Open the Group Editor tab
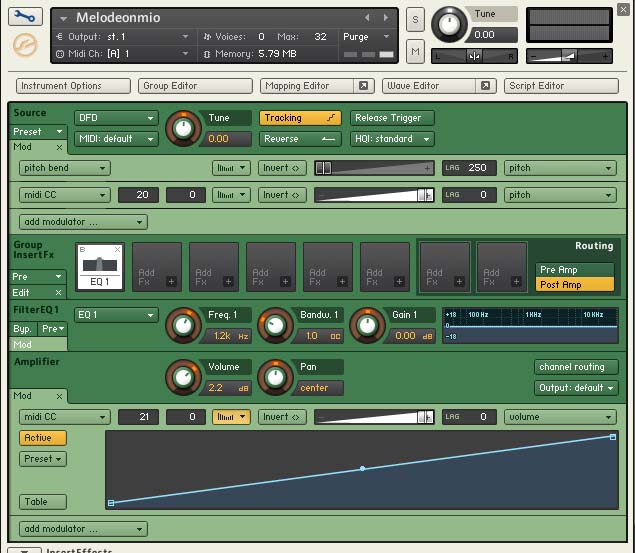This screenshot has width=635, height=553. coord(195,86)
